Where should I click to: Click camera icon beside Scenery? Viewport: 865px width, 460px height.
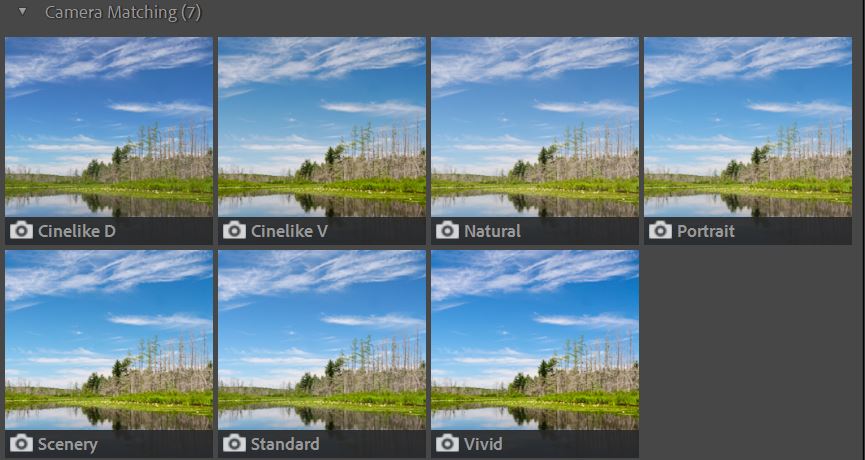pyautogui.click(x=22, y=443)
